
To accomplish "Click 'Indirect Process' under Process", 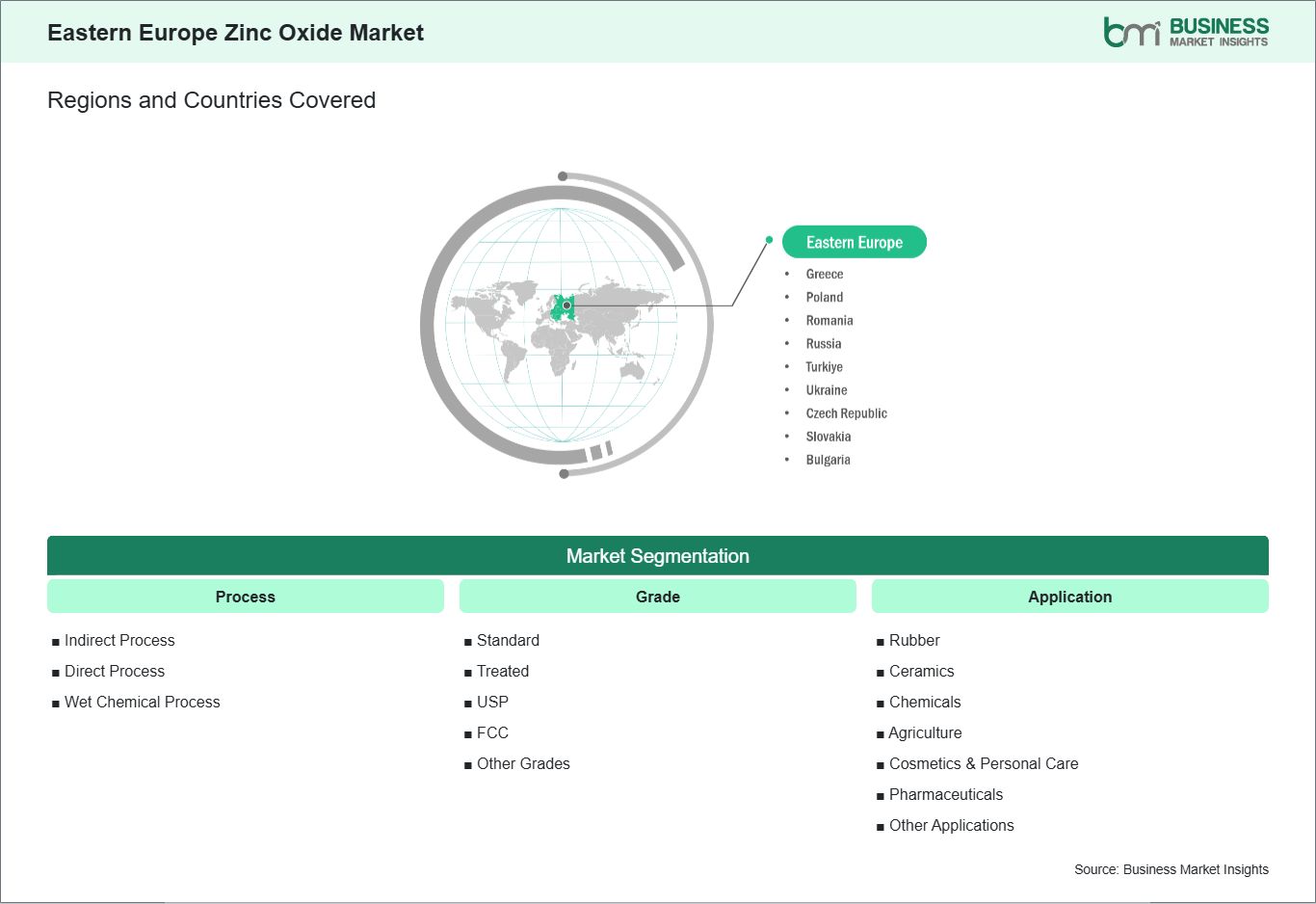I will (119, 640).
